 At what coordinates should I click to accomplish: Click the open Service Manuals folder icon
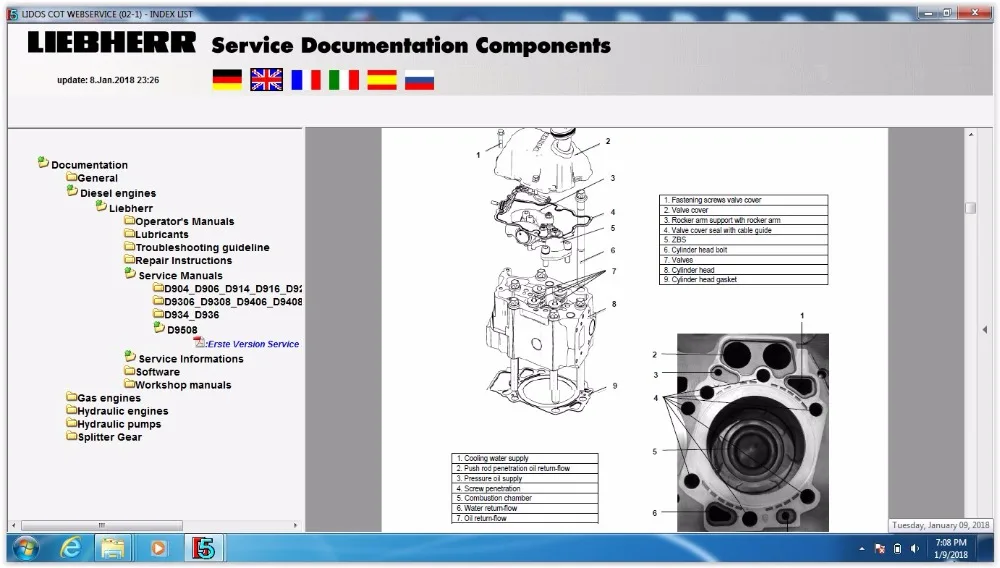(x=130, y=273)
